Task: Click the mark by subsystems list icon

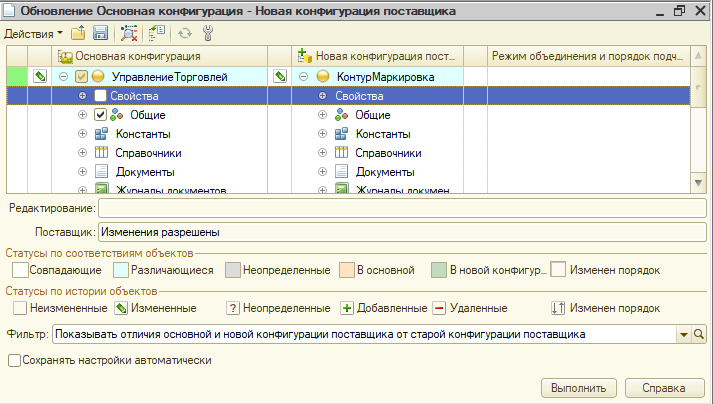Action: (157, 33)
